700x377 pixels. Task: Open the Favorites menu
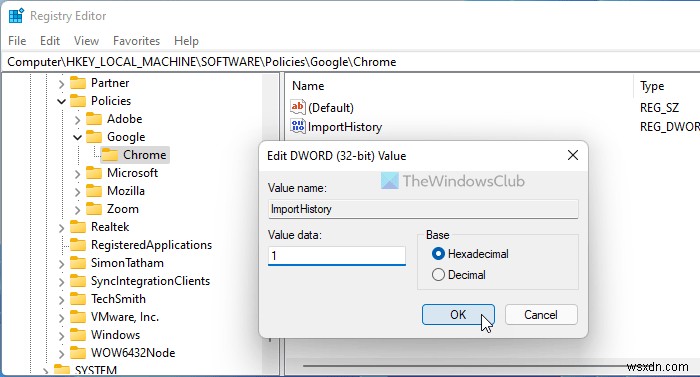click(136, 41)
